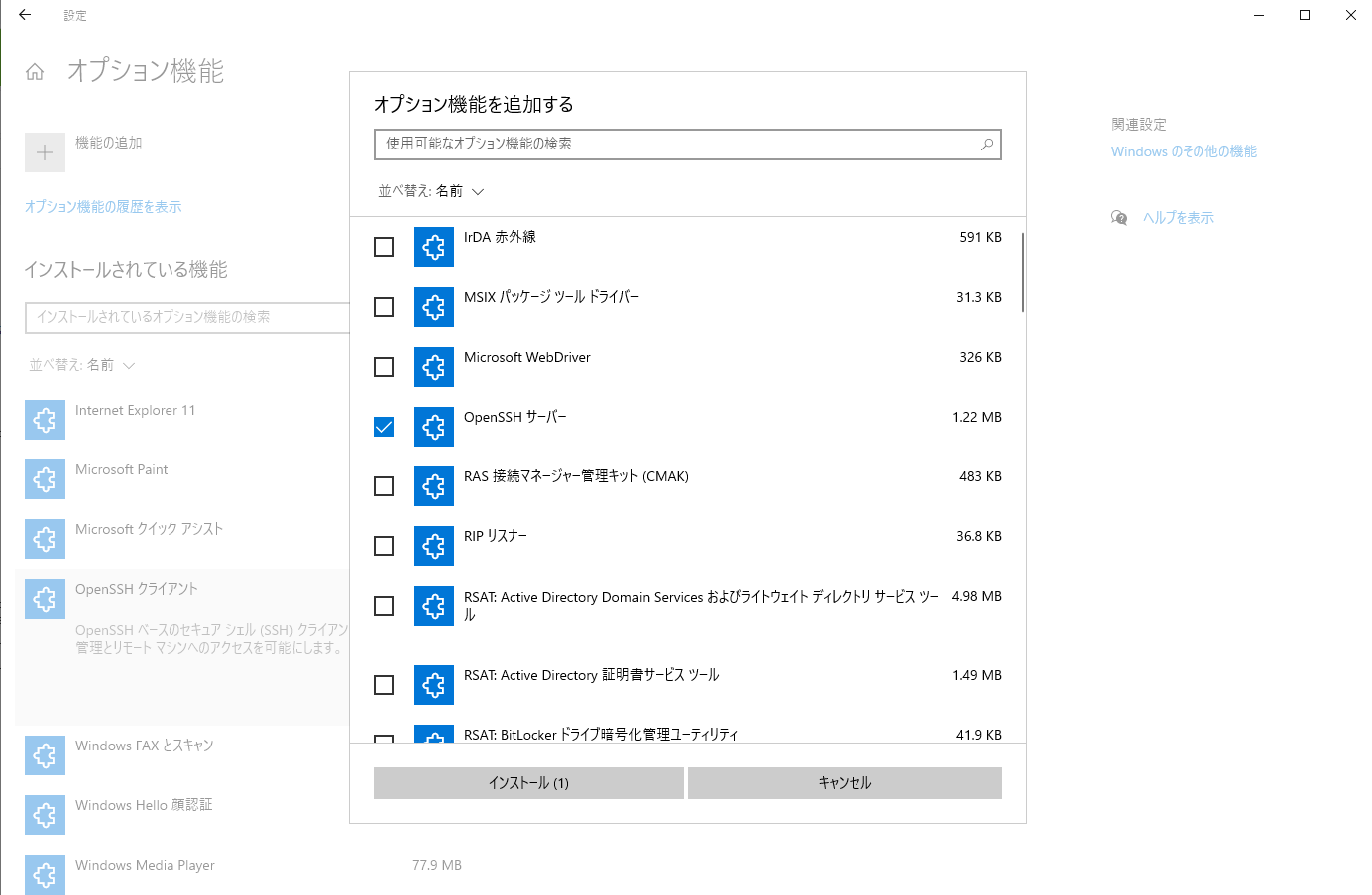Check the RIP リスナー checkbox
Viewport: 1372px width, 895px height.
tap(384, 546)
